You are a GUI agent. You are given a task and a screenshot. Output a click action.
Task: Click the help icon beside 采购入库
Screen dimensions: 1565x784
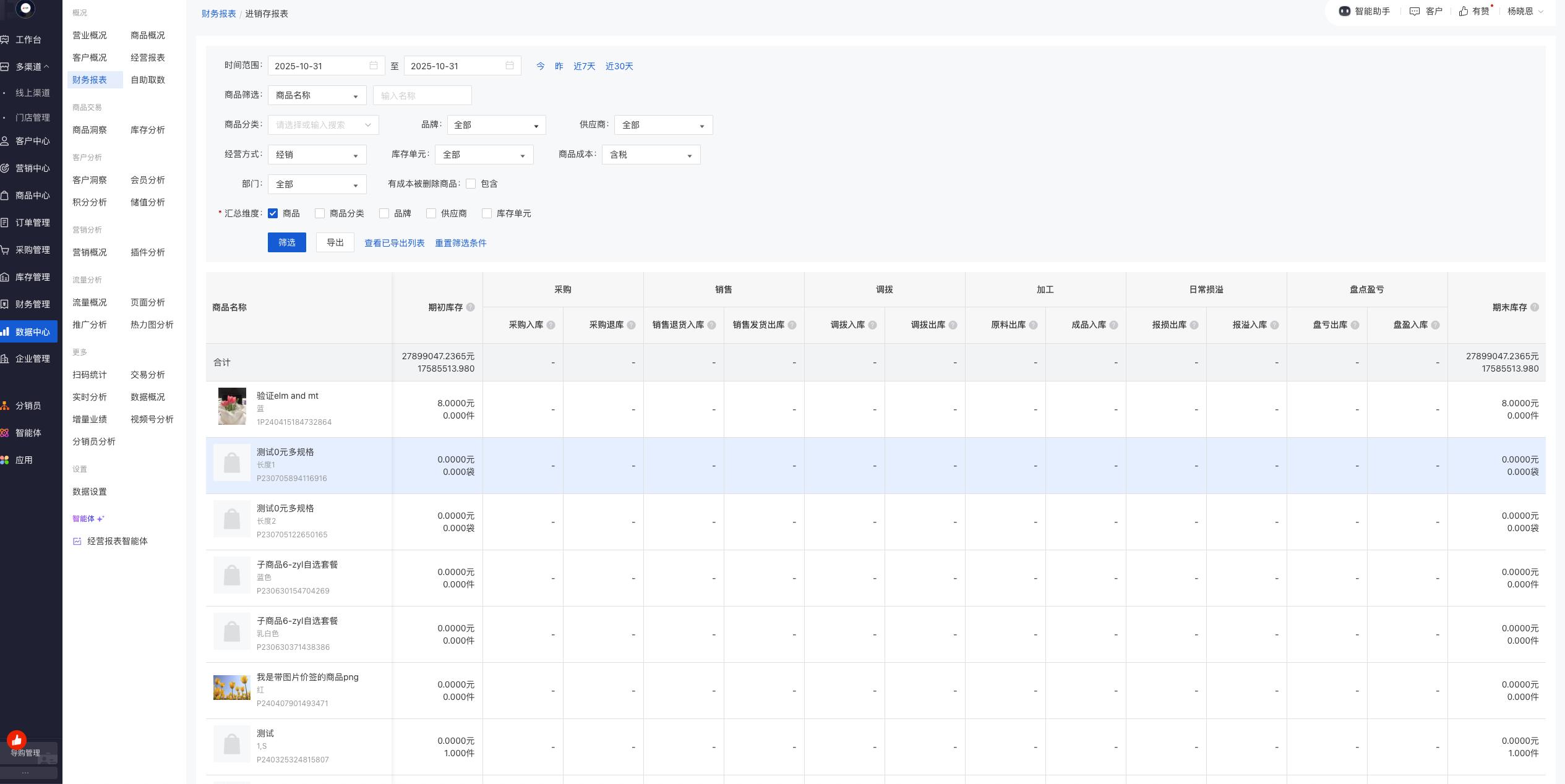click(551, 325)
